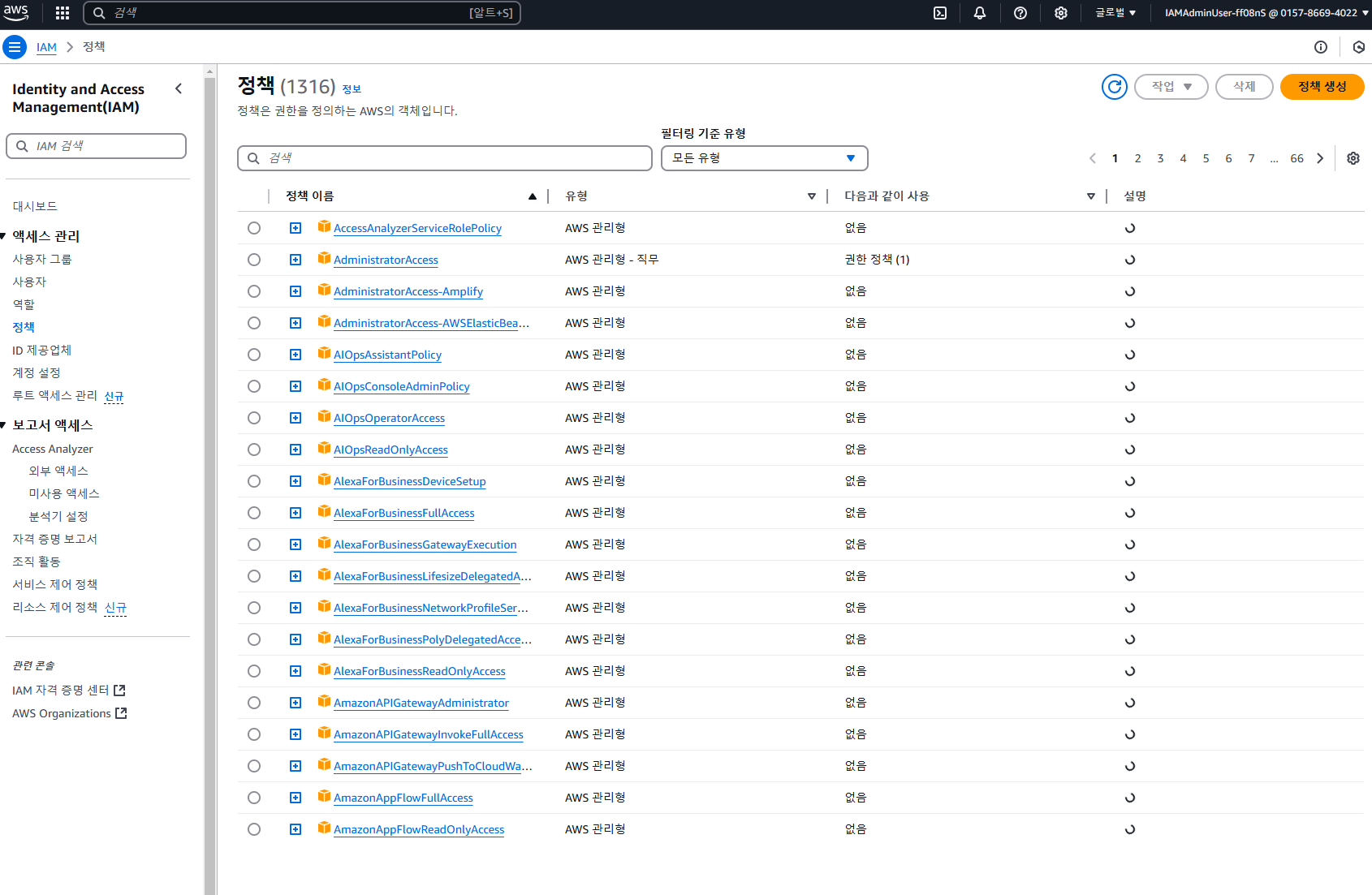Select radio for AmazonAppFlowReadOnlyAccess
This screenshot has width=1372, height=895.
click(x=254, y=829)
